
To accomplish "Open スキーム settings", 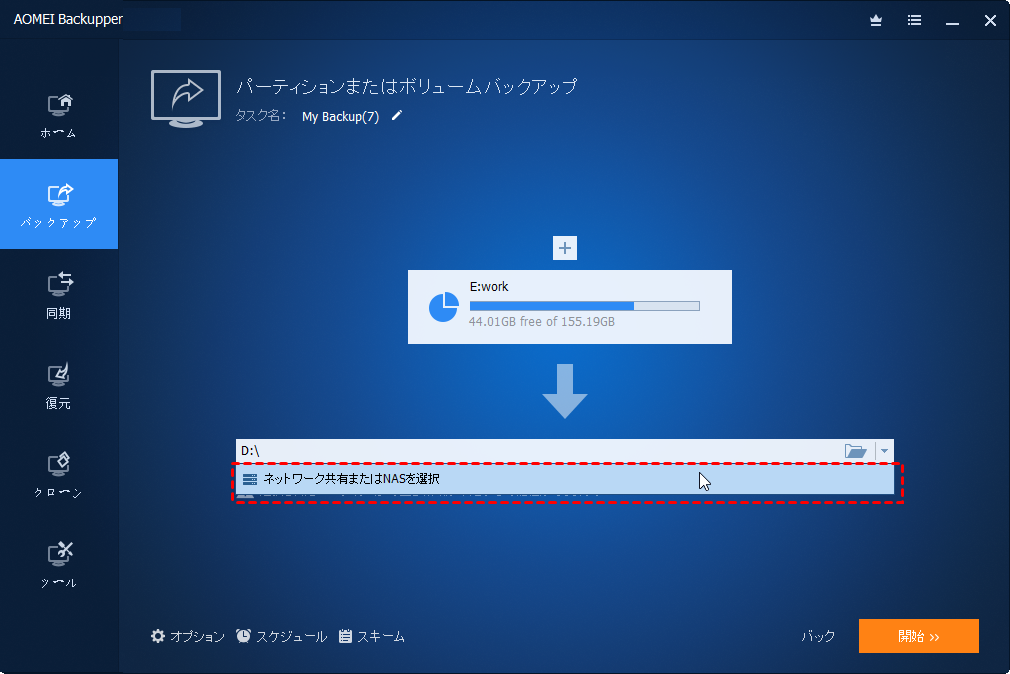I will coord(372,637).
